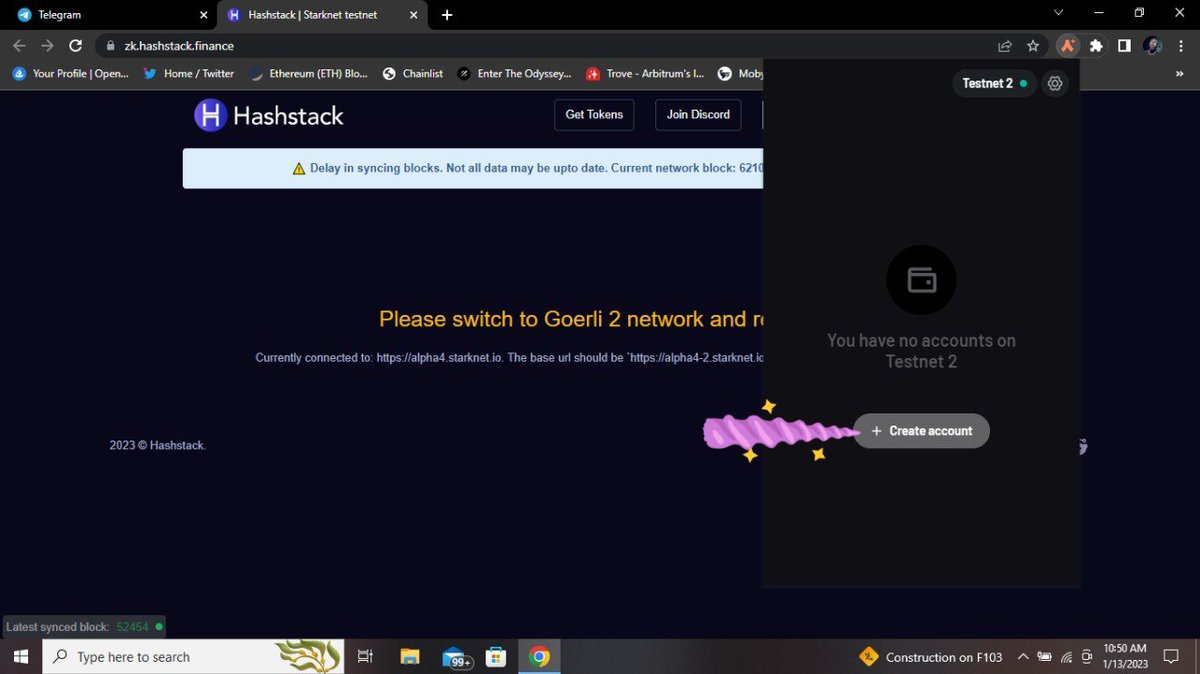Click the address bar URL field
This screenshot has width=1200, height=674.
550,46
